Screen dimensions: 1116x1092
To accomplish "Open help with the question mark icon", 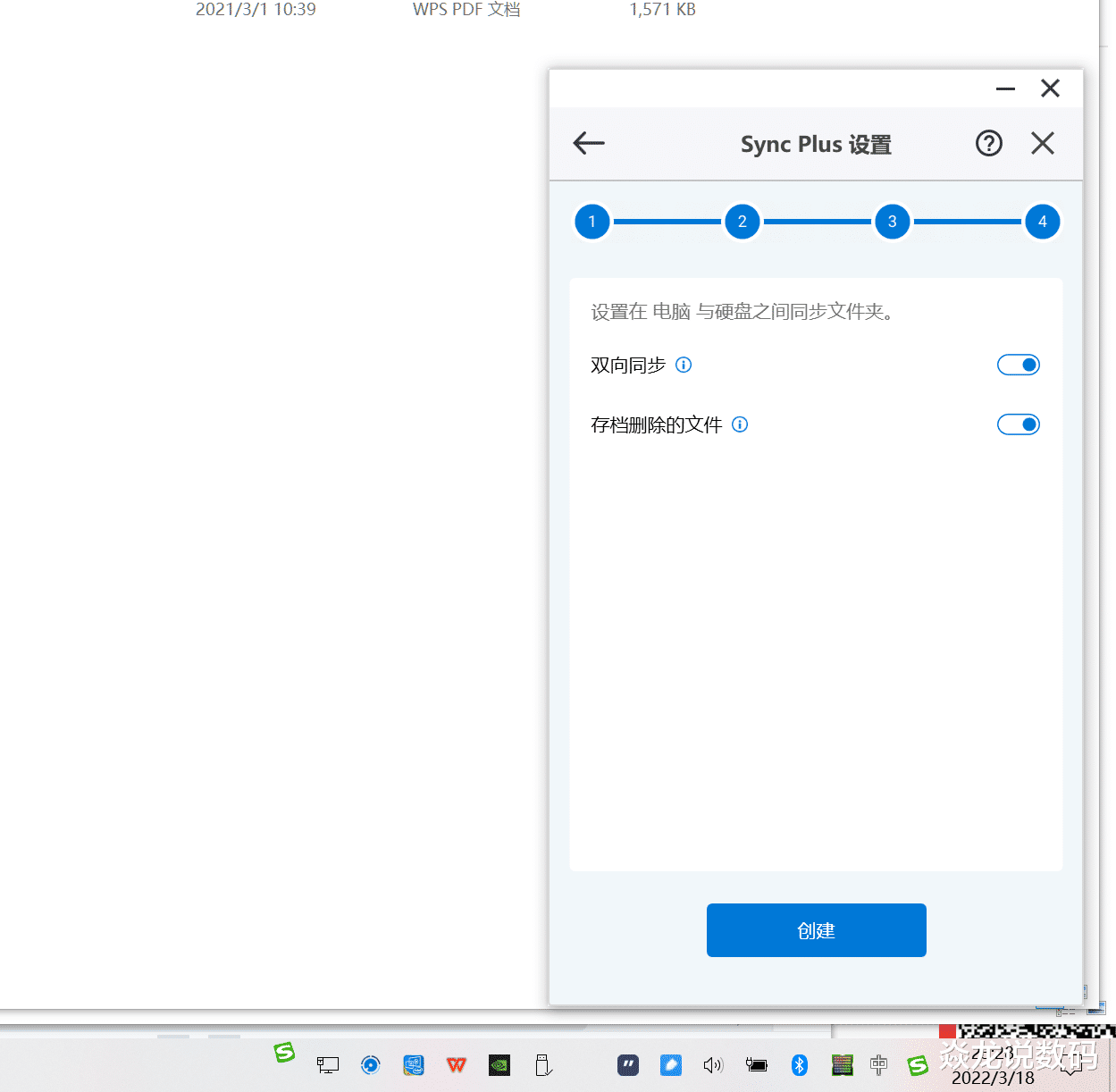I will (988, 143).
